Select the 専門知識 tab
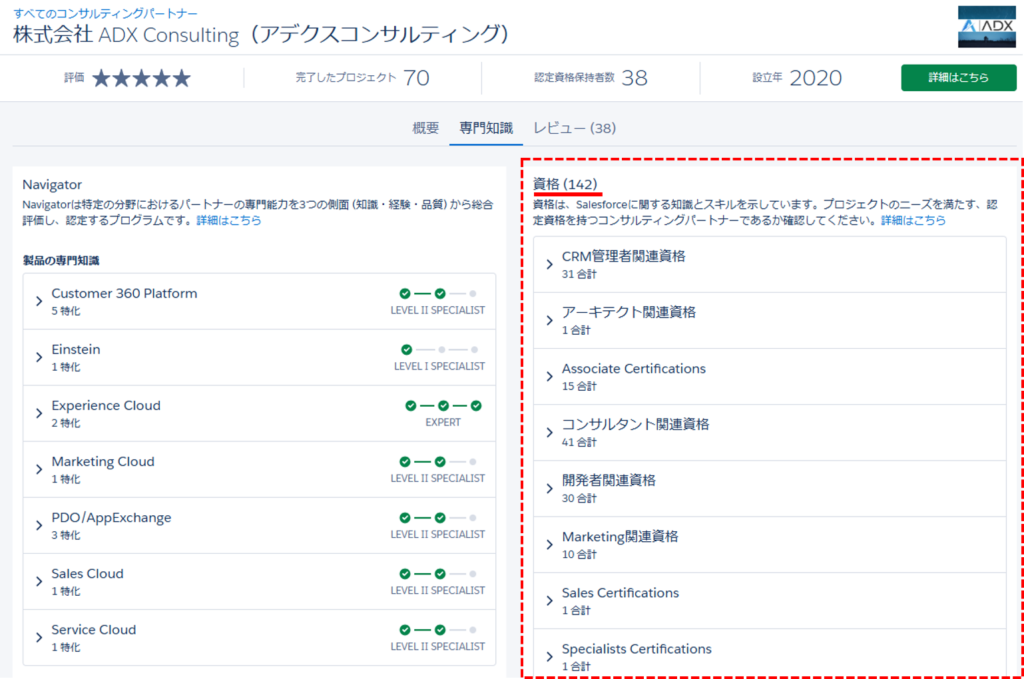 (486, 128)
